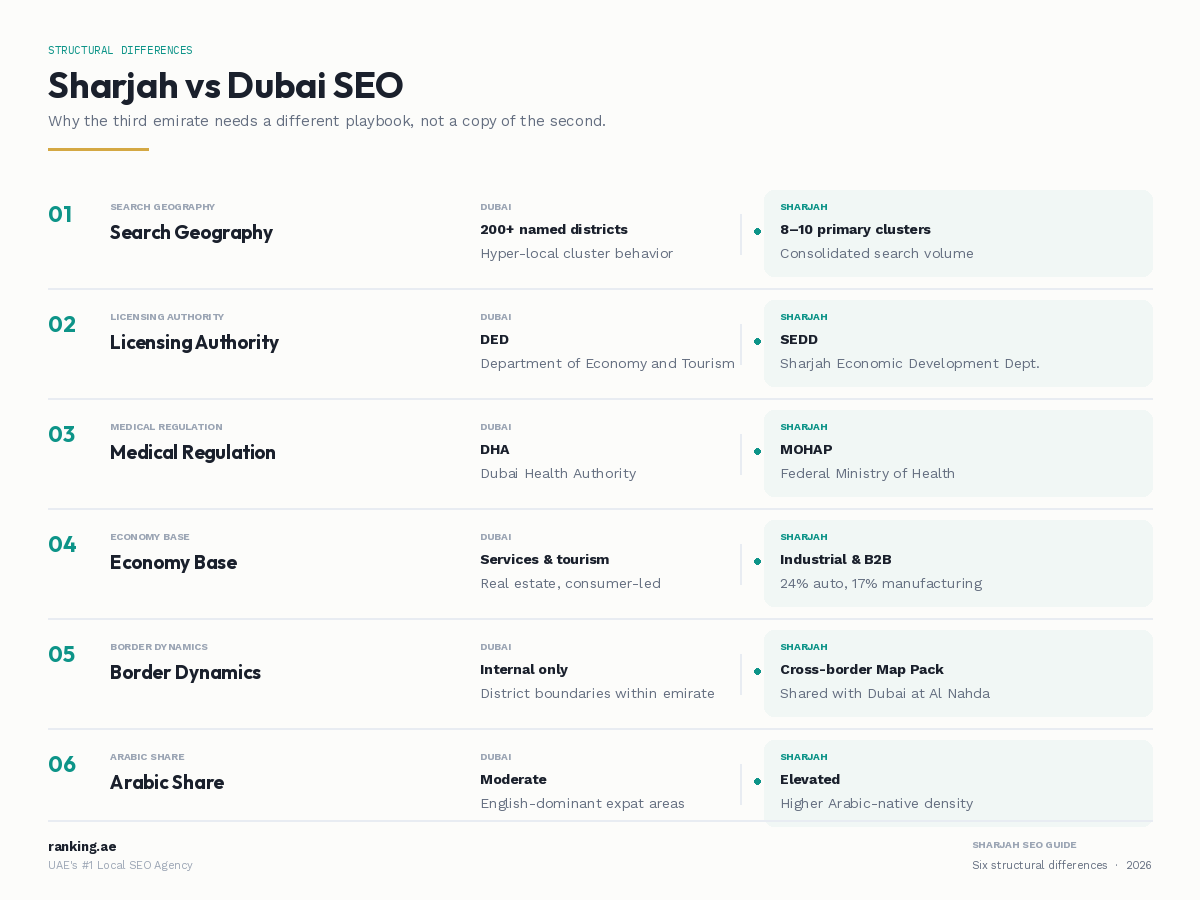
Task: Select the "8–10 primary clusters" Sharjah card
Action: [958, 233]
